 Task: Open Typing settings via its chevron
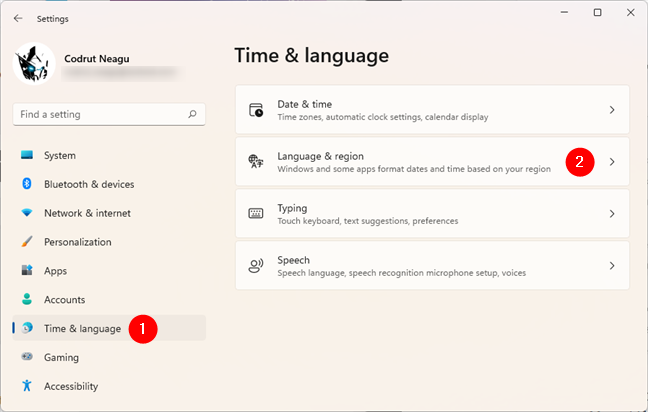pos(612,214)
